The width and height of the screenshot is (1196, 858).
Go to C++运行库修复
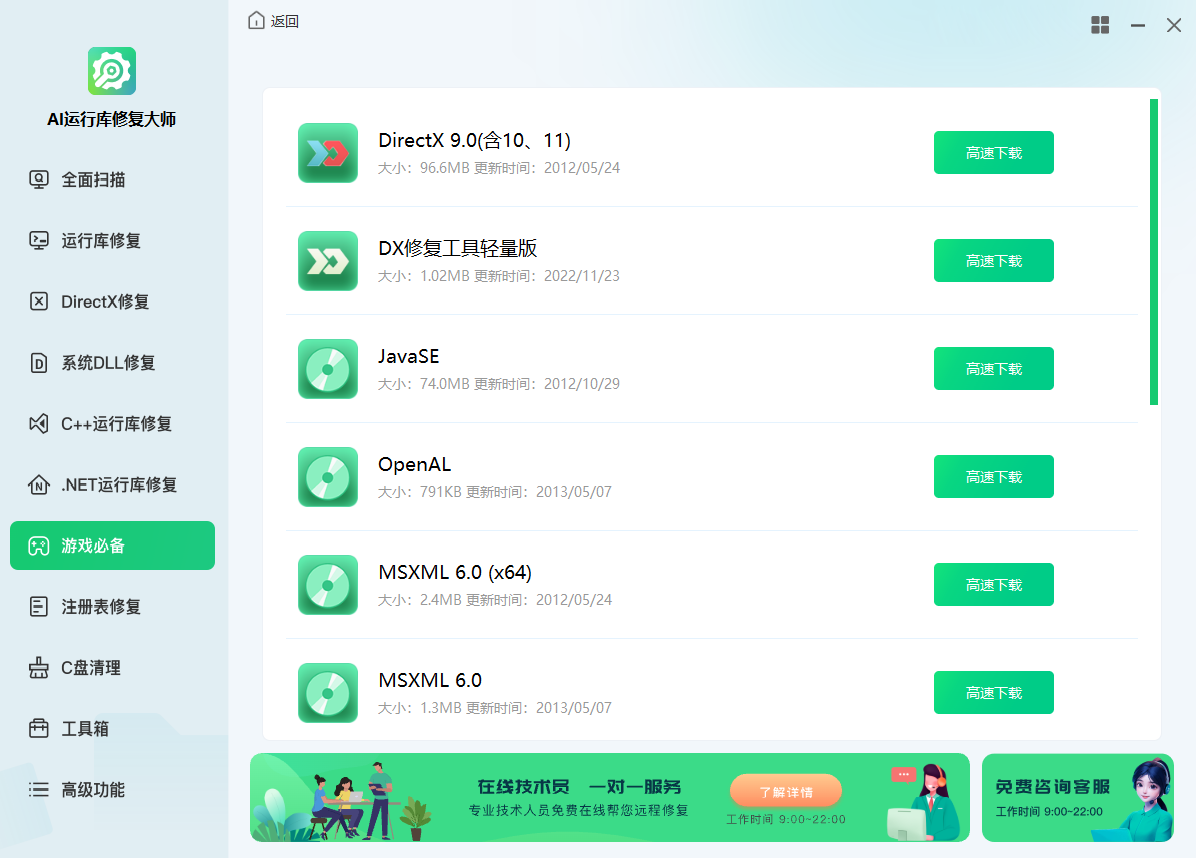(x=116, y=424)
